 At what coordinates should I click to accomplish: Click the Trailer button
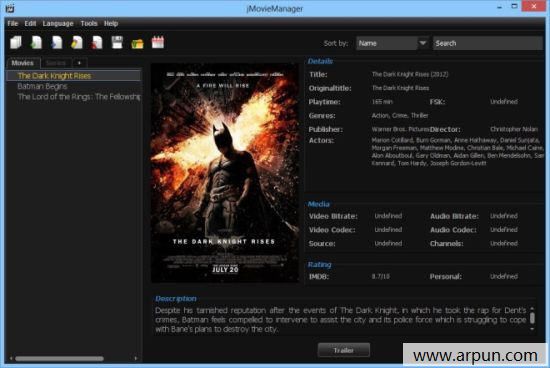point(344,350)
